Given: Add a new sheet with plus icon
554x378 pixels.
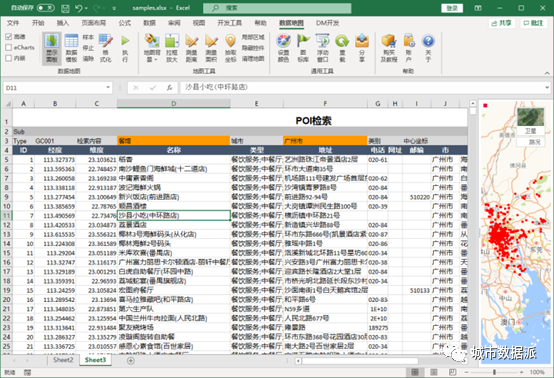Looking at the screenshot, I should (x=131, y=361).
